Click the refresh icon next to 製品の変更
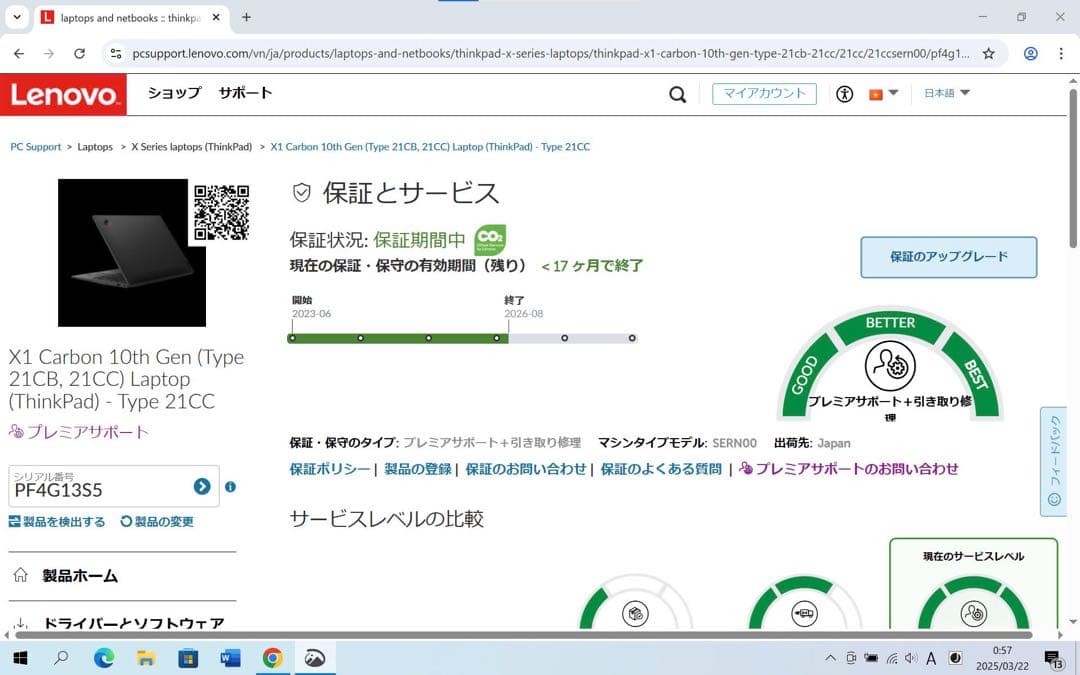The image size is (1080, 675). [x=124, y=520]
